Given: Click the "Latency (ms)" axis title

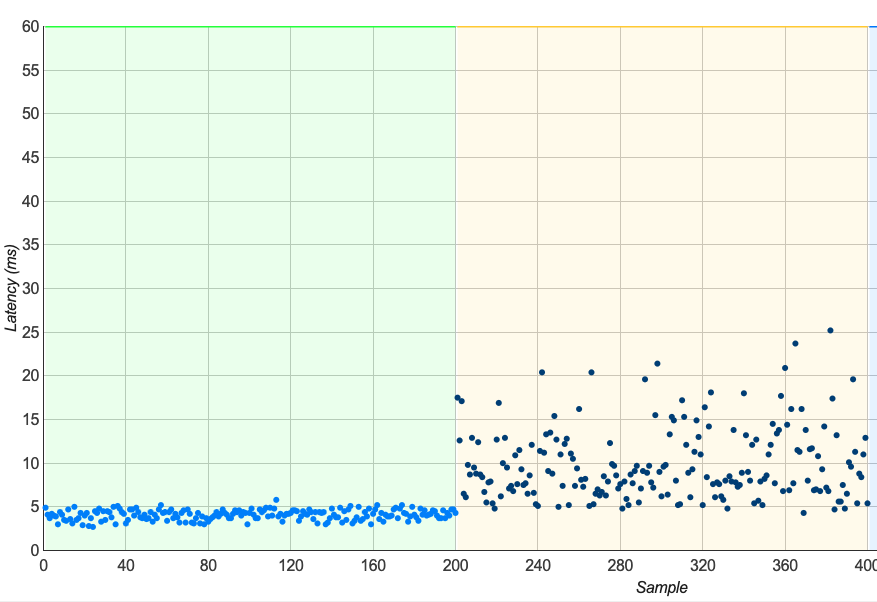Looking at the screenshot, I should point(11,288).
